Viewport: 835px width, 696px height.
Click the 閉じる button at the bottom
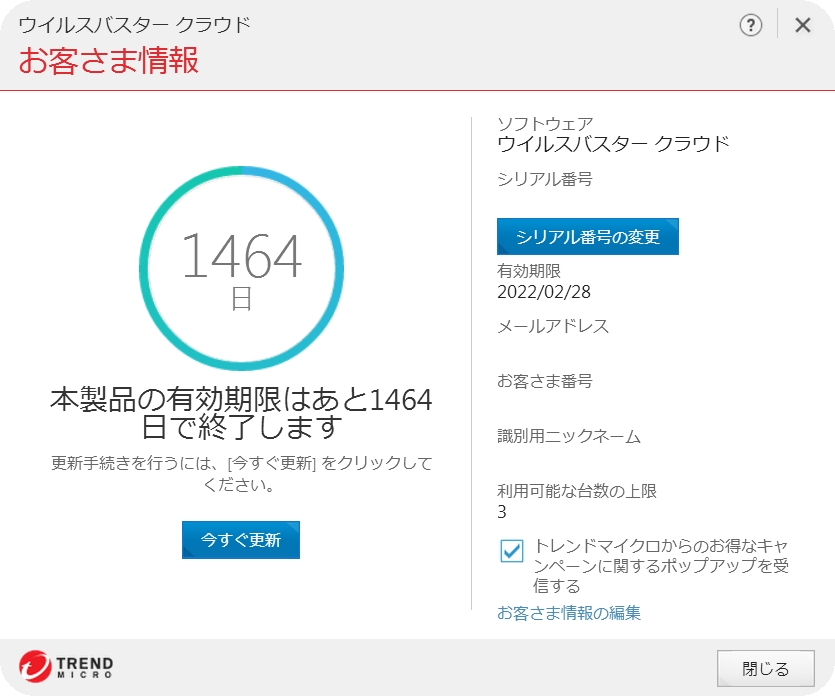(765, 667)
